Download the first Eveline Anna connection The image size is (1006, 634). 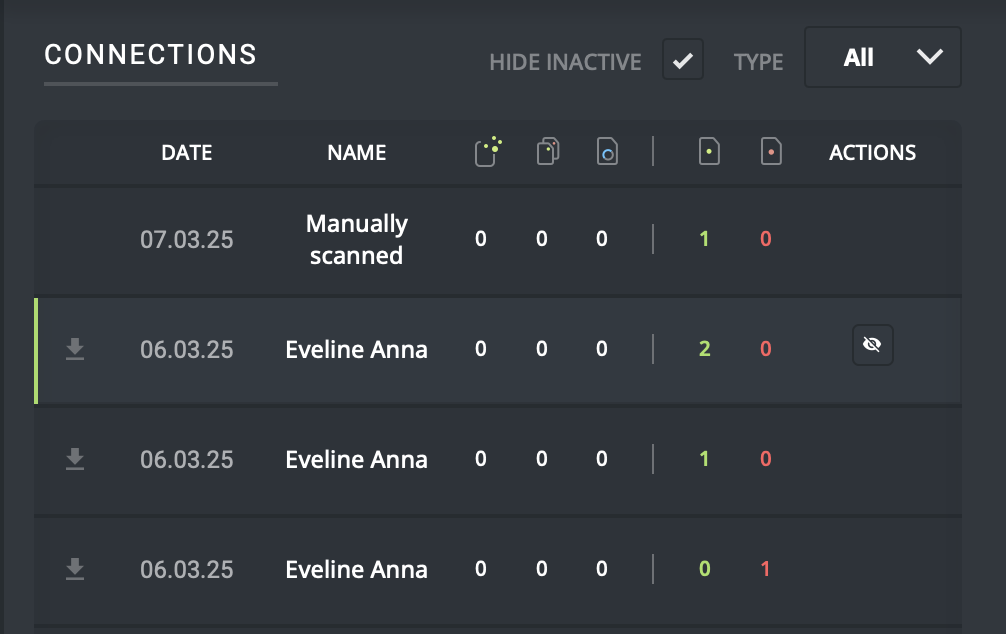[75, 349]
